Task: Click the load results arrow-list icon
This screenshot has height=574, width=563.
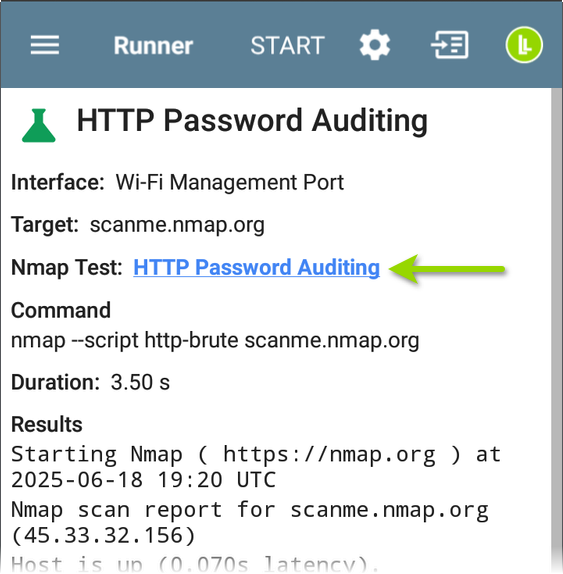Action: [450, 45]
